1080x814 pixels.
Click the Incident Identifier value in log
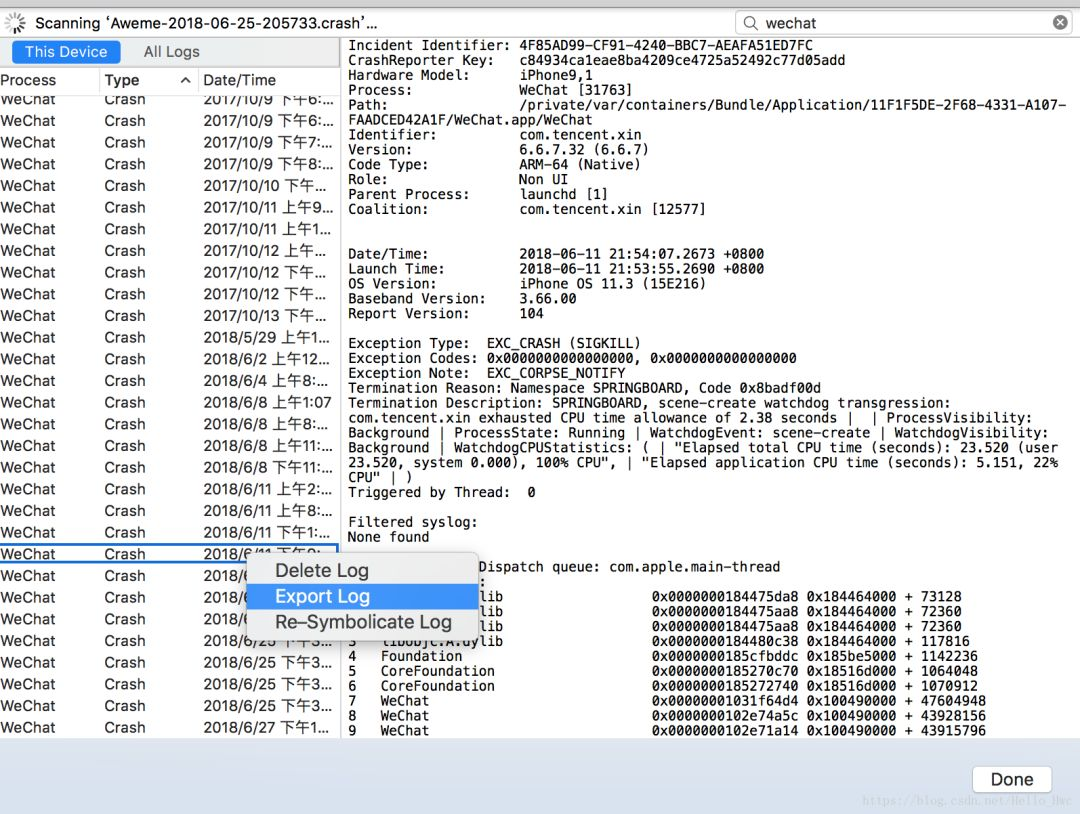pos(665,45)
